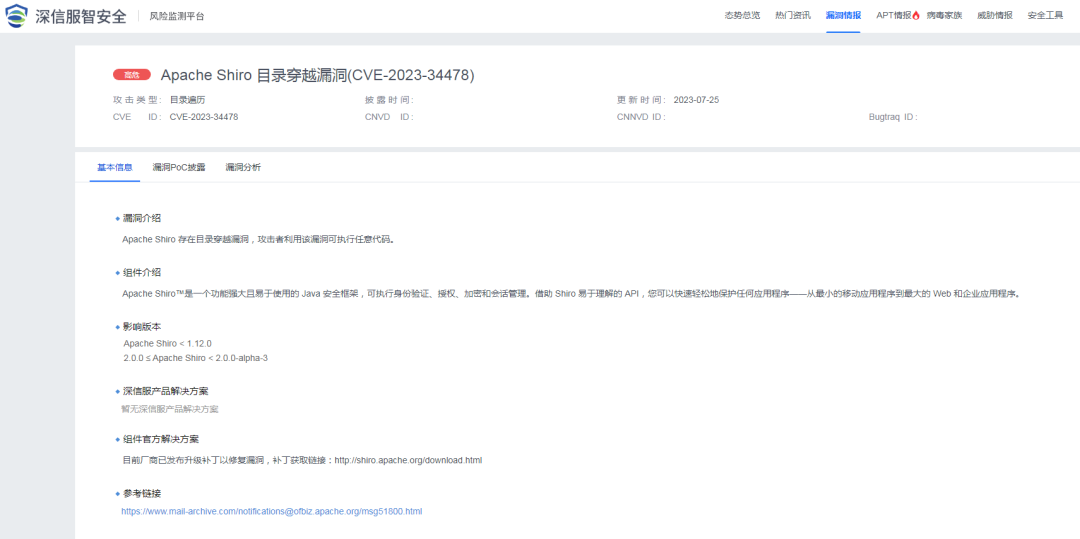Click the Bugtraq ID label
Screen dimensions: 1080x539
(893, 117)
